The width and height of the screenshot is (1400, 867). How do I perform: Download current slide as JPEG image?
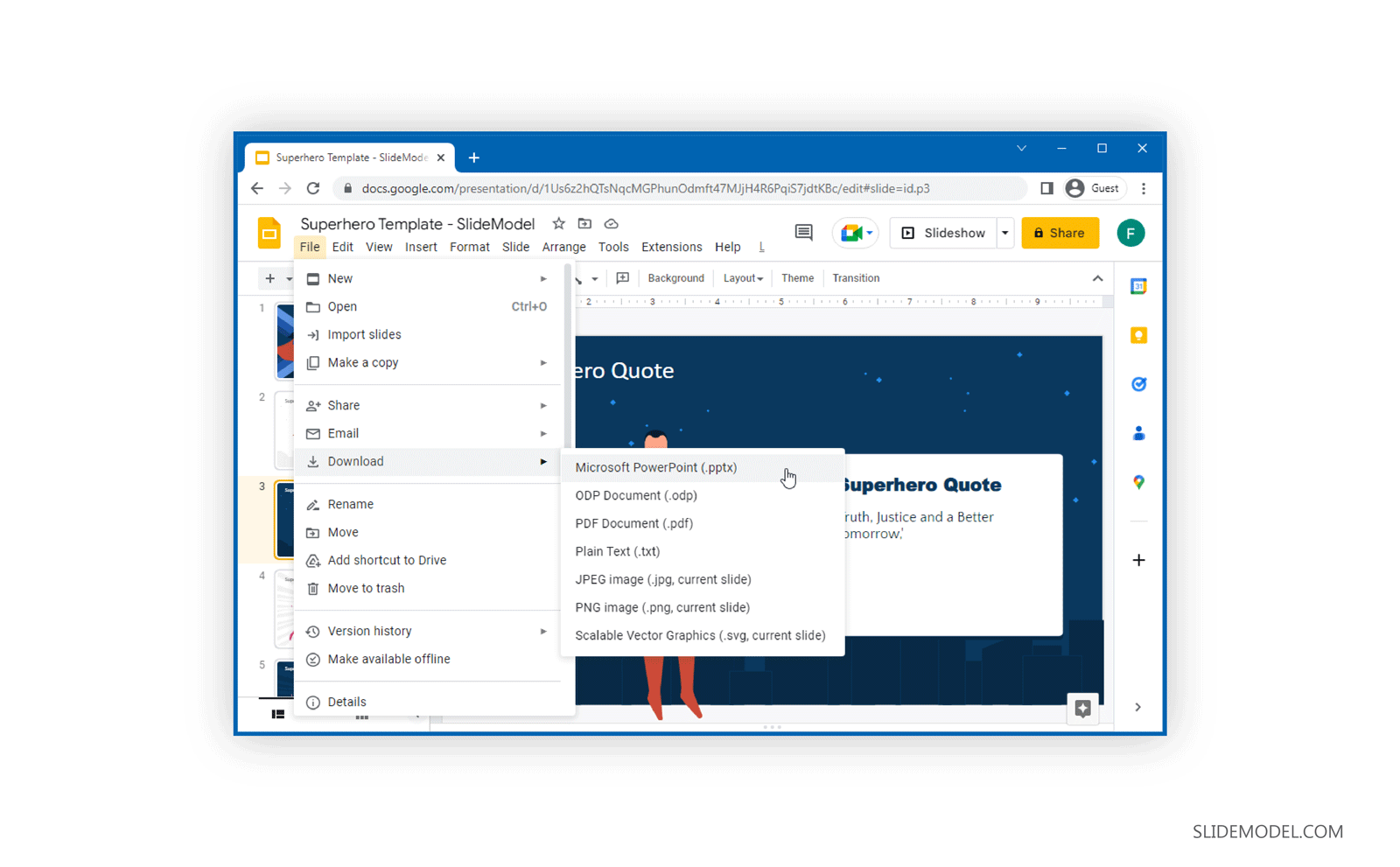(x=703, y=579)
